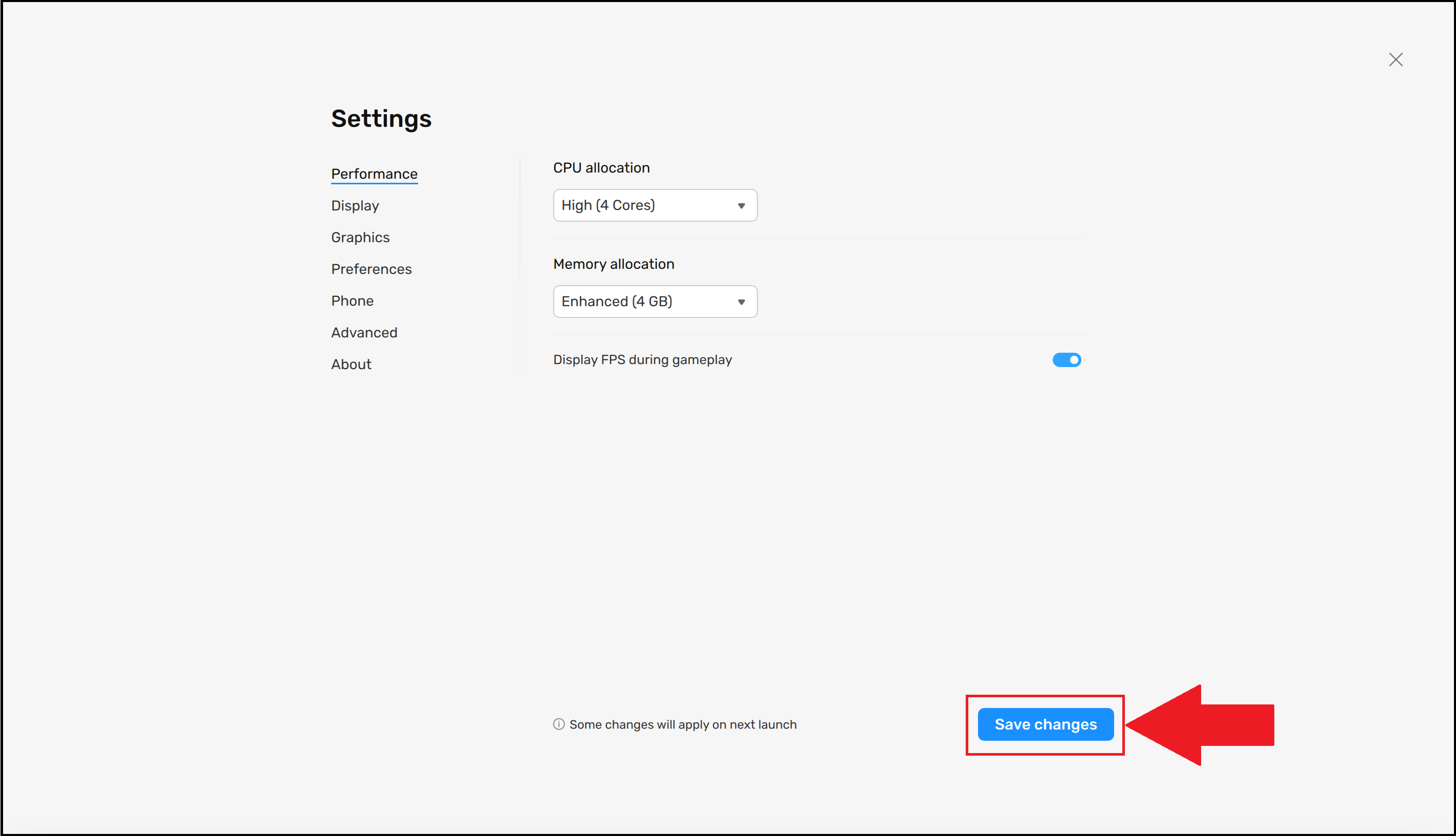
Task: Click the CPU allocation heading
Action: [601, 167]
